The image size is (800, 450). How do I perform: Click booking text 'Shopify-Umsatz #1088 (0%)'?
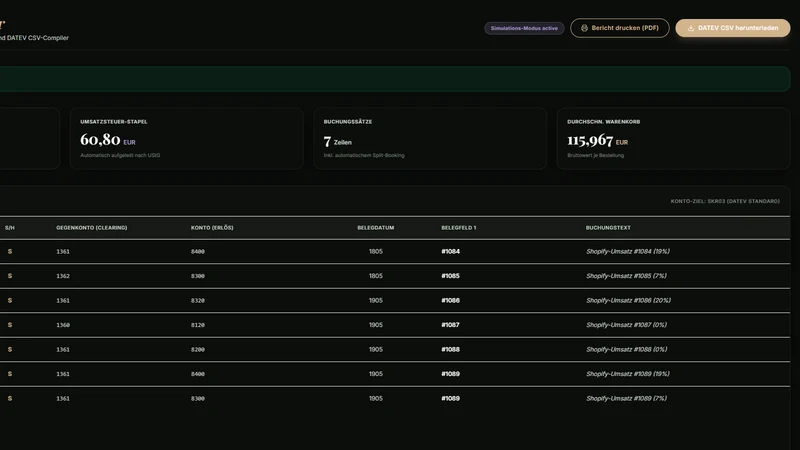627,349
